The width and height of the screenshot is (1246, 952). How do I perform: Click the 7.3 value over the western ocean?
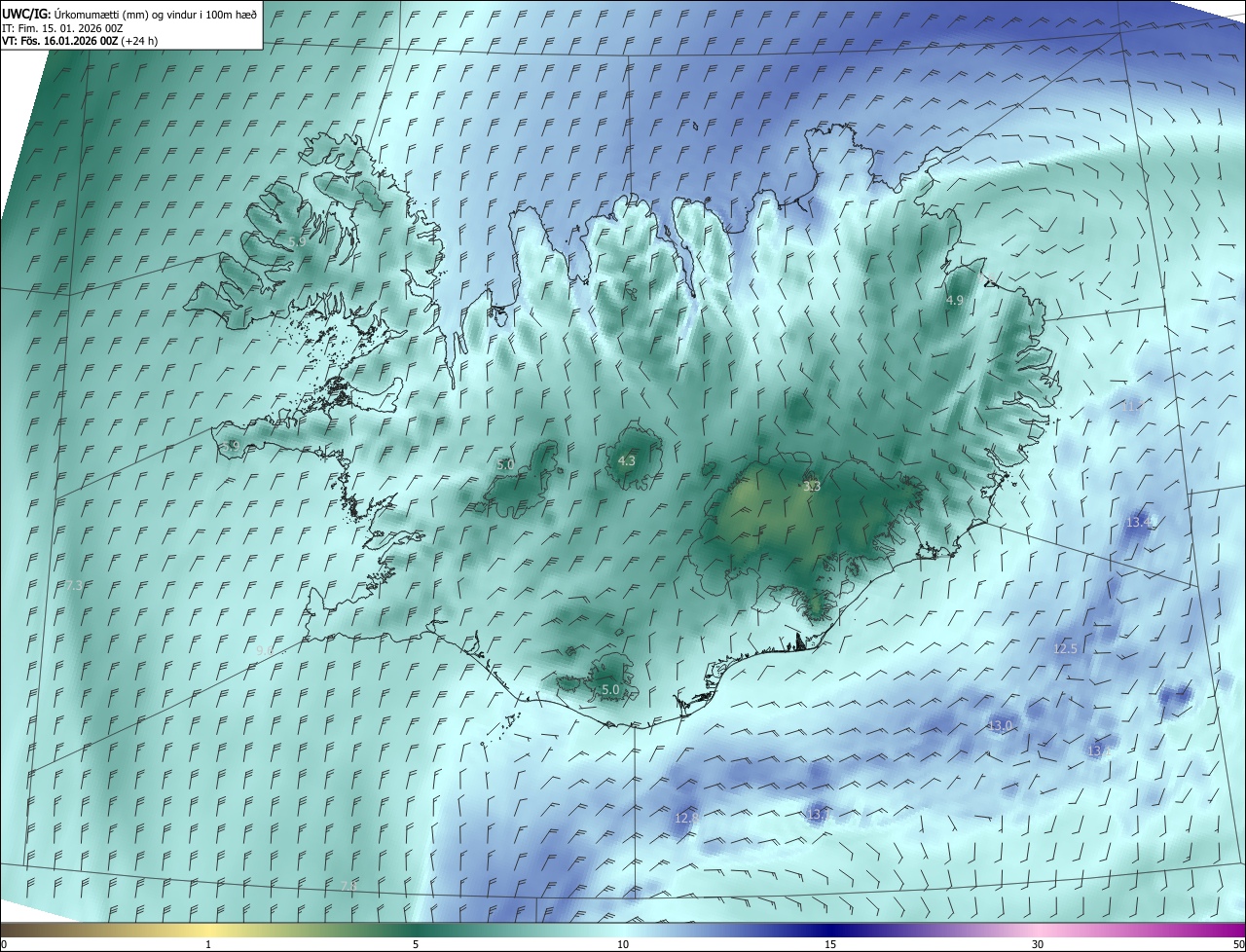[x=75, y=585]
